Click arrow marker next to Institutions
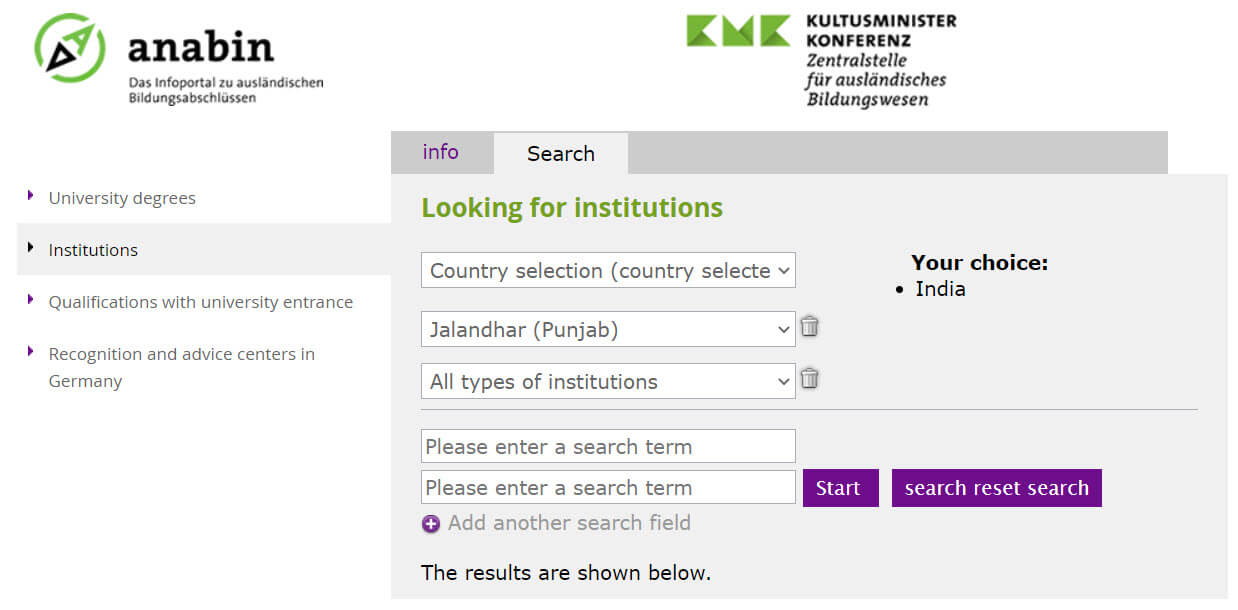1238x610 pixels. (31, 247)
